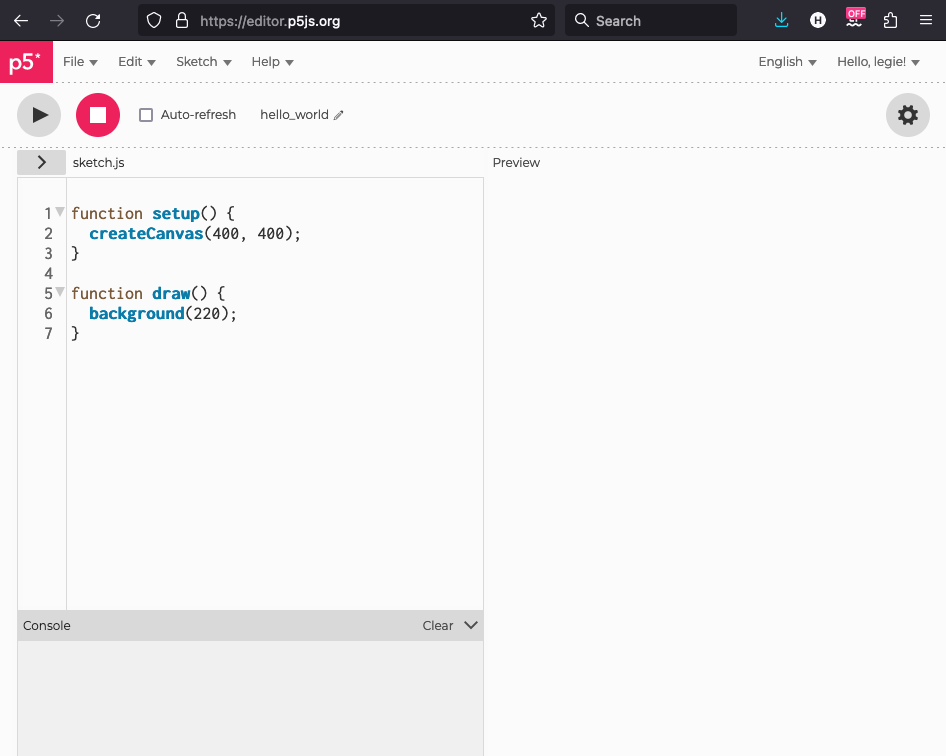946x756 pixels.
Task: Click the play sketch button
Action: tap(39, 115)
